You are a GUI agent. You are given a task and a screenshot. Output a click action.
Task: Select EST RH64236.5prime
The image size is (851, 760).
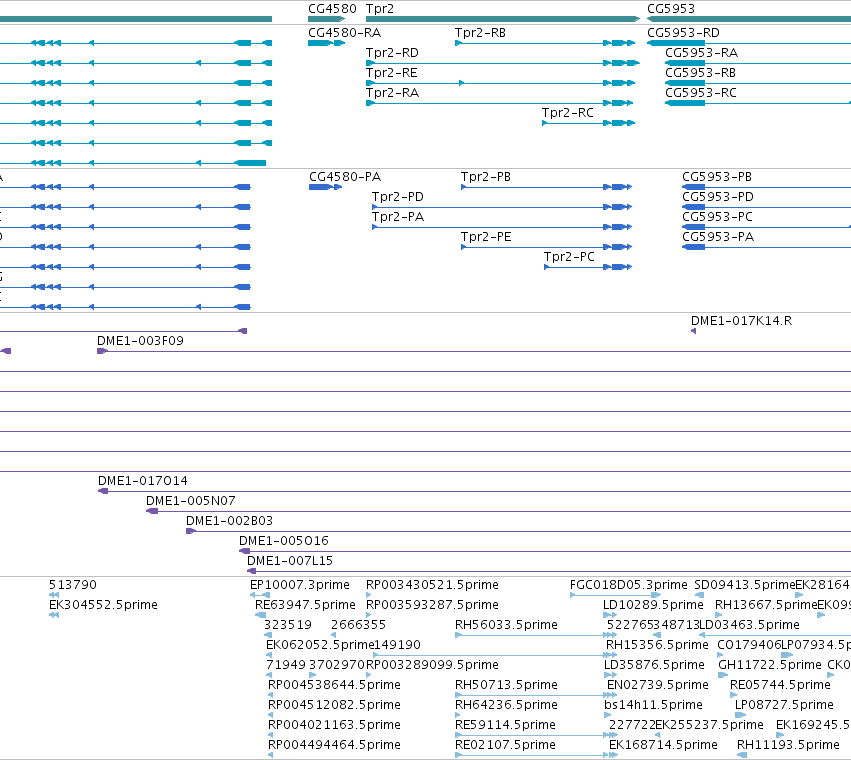pyautogui.click(x=506, y=705)
